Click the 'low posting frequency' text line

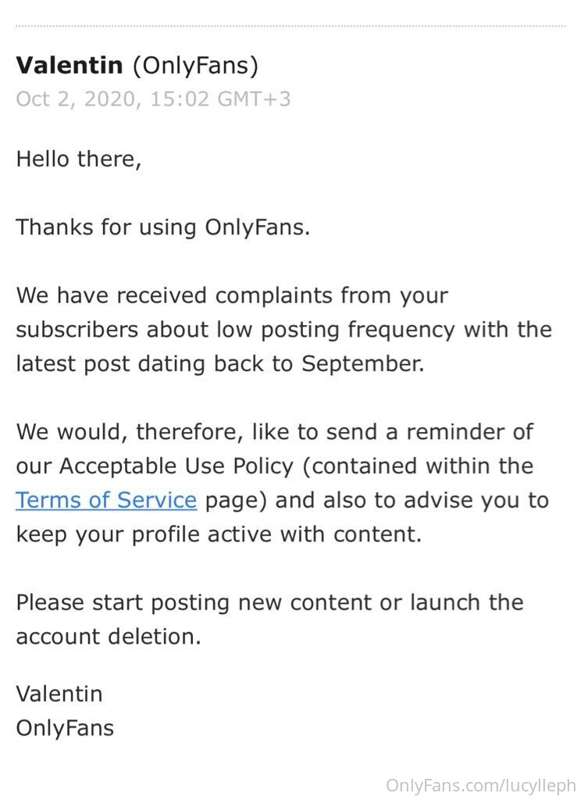coord(284,330)
